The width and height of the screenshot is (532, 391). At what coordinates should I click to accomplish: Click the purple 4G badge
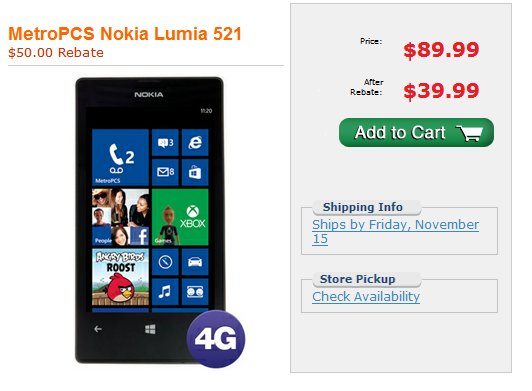pyautogui.click(x=216, y=339)
